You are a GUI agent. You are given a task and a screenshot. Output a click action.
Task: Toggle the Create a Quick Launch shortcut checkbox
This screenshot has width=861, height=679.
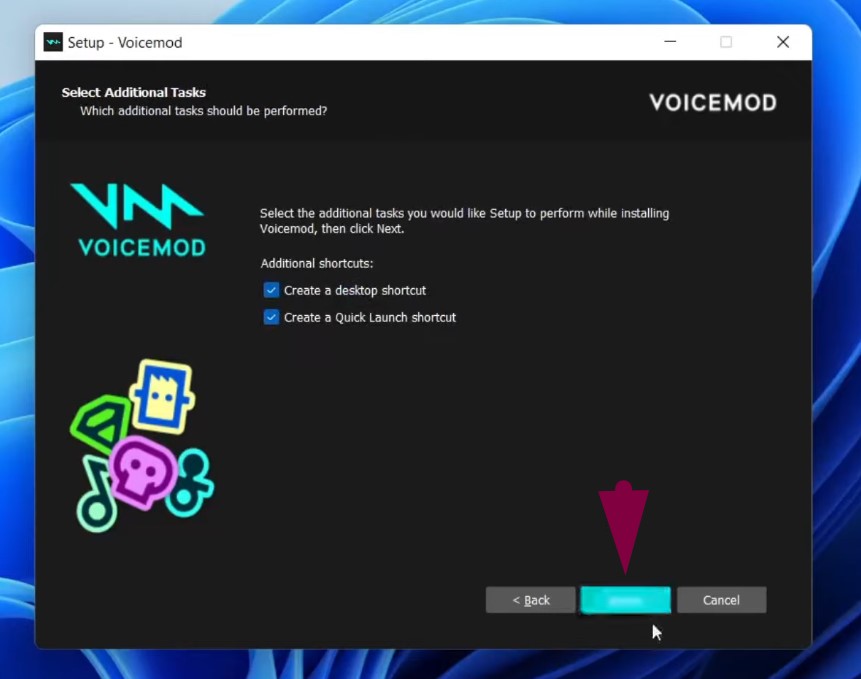point(271,317)
